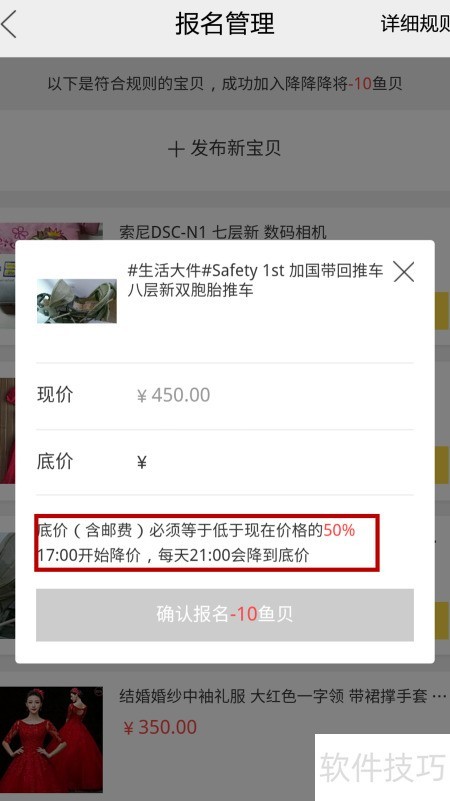Open the 详细规则 link
Screen dimensions: 450x801
[415, 24]
